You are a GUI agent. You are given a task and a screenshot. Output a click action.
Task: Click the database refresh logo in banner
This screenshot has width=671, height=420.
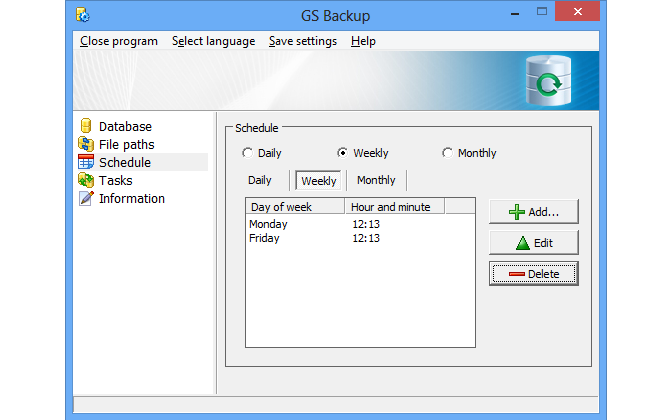pyautogui.click(x=547, y=81)
